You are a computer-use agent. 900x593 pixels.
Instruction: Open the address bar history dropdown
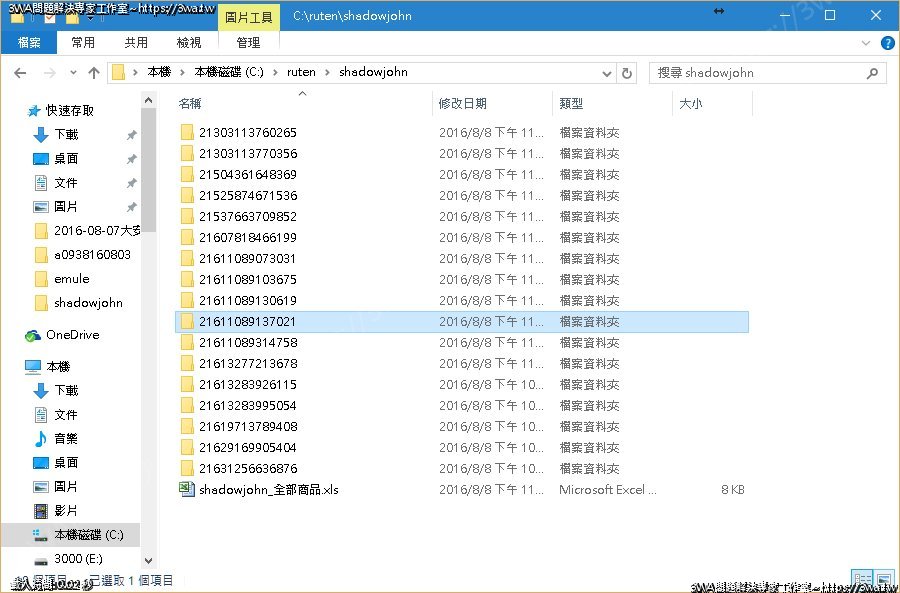pos(607,73)
